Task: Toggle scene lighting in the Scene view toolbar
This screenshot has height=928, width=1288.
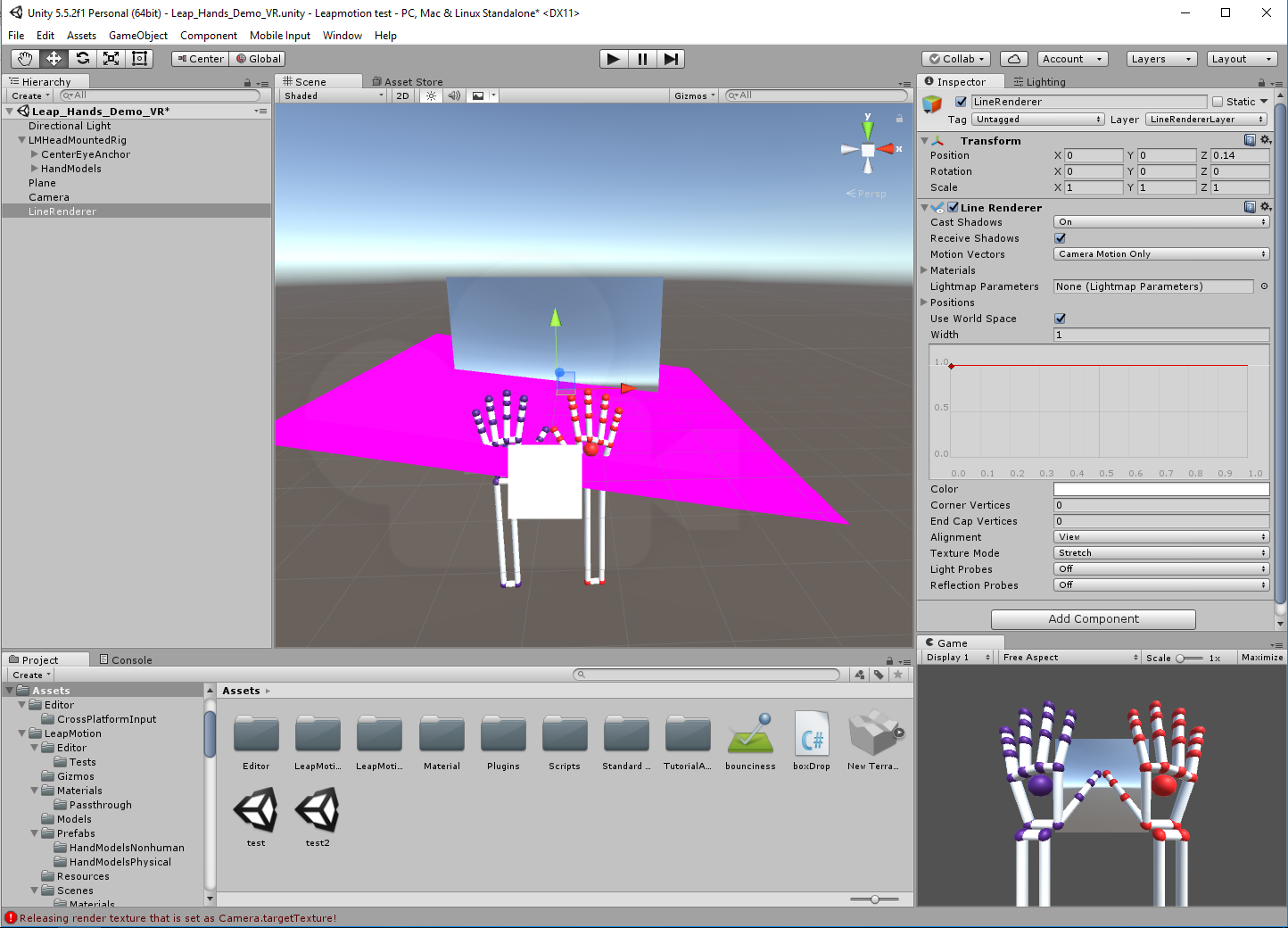Action: [x=431, y=95]
